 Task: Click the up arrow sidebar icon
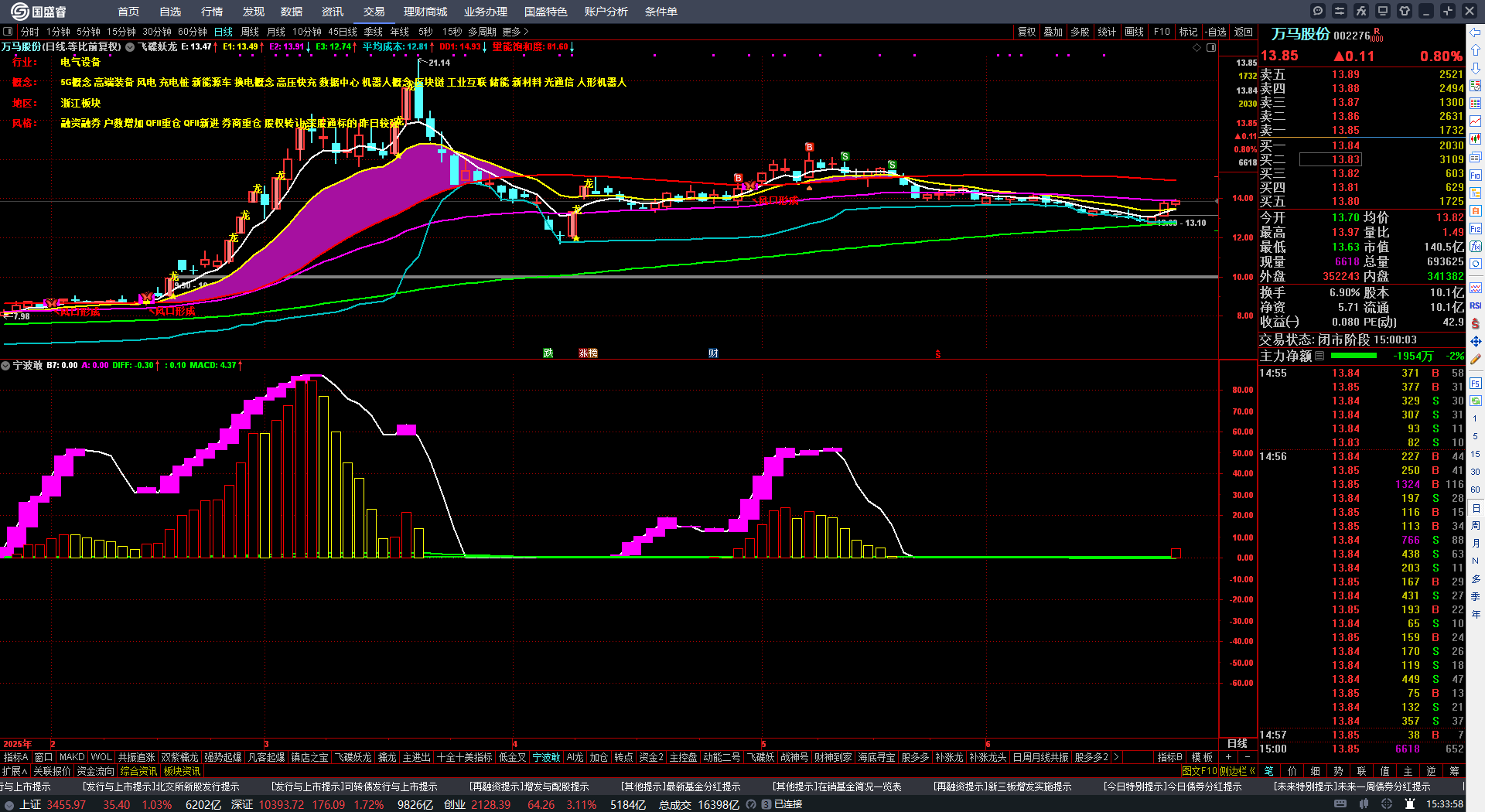1476,50
